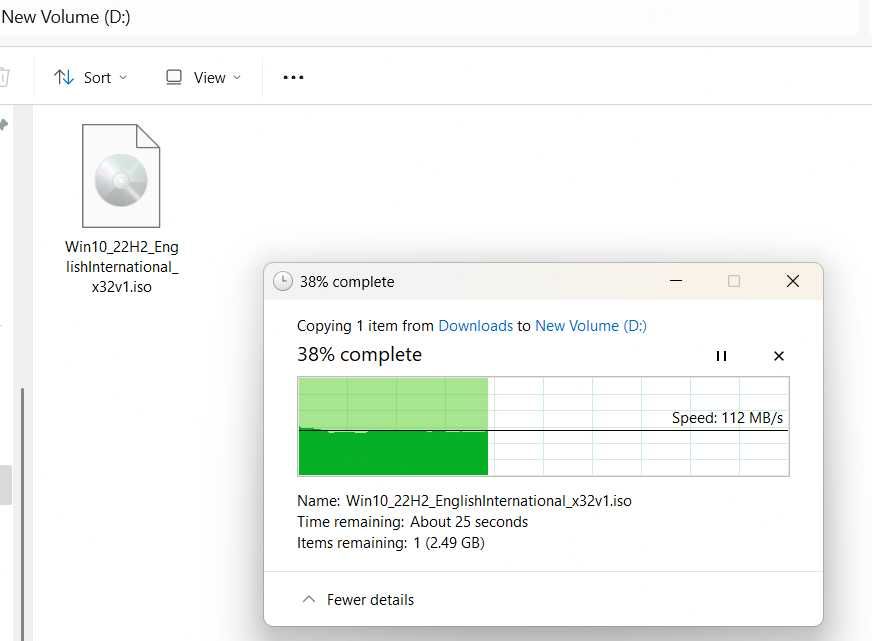Pause the file copy operation
The image size is (872, 641).
(721, 356)
